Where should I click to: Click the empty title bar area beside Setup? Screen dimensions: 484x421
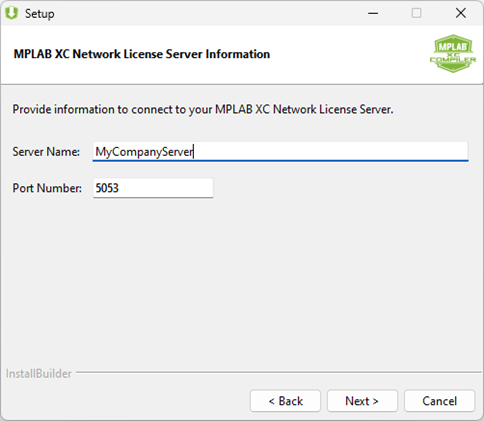point(207,13)
